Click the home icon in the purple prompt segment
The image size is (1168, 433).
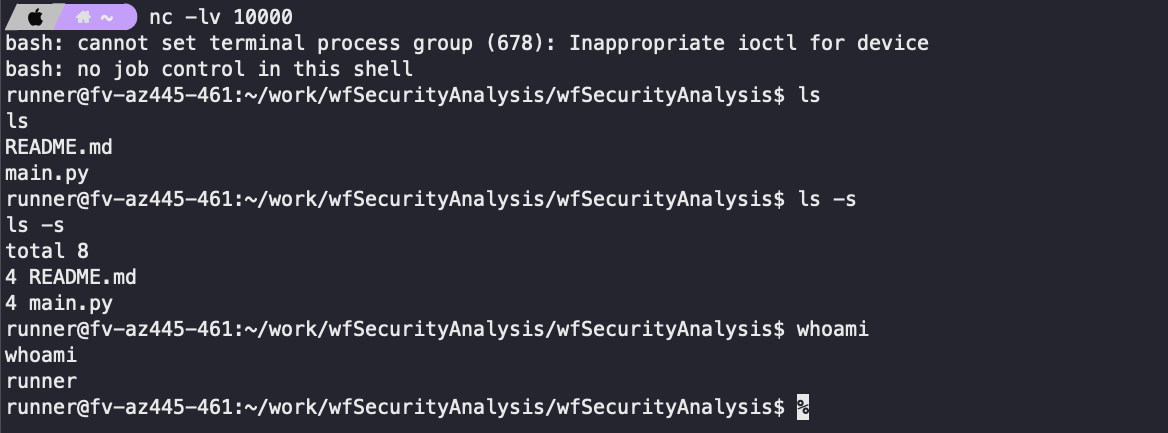(x=84, y=17)
